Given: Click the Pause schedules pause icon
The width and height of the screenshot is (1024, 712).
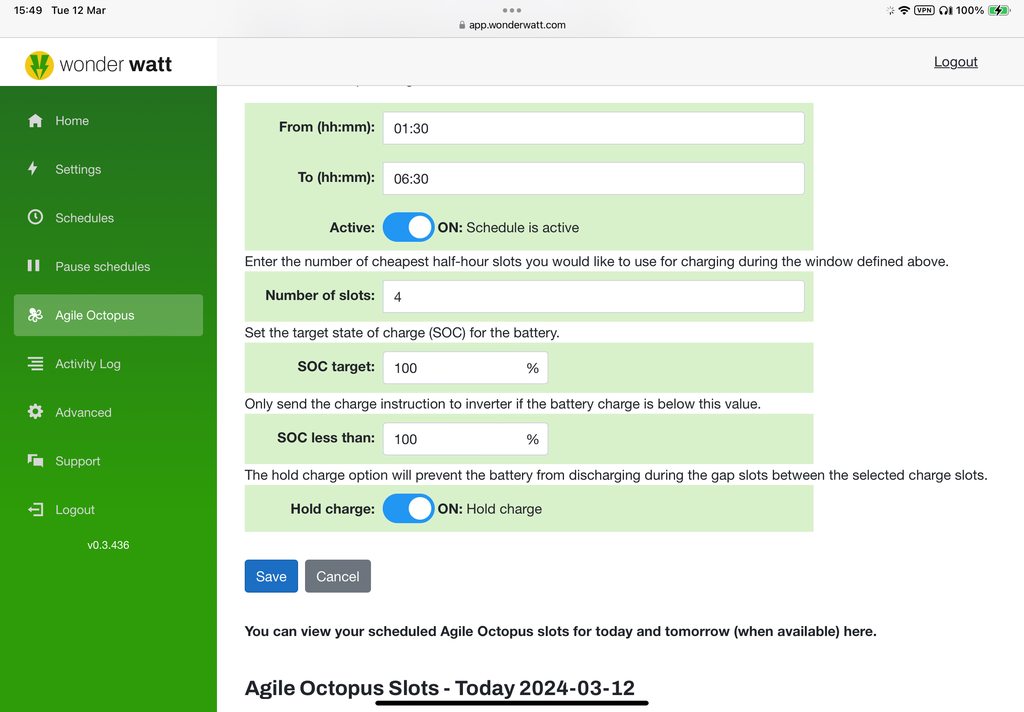Looking at the screenshot, I should point(34,266).
